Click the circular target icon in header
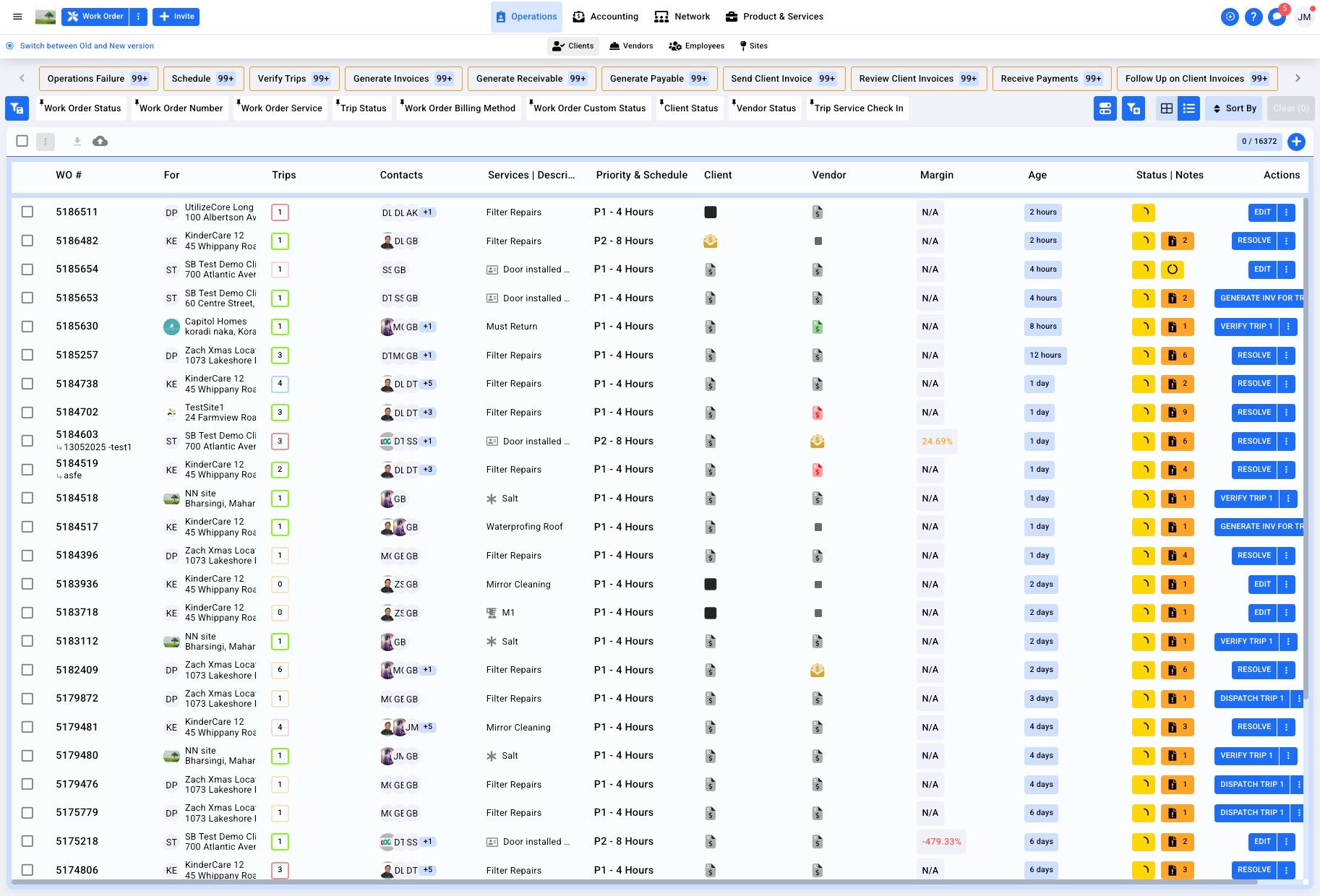The image size is (1320, 896). pyautogui.click(x=1230, y=17)
